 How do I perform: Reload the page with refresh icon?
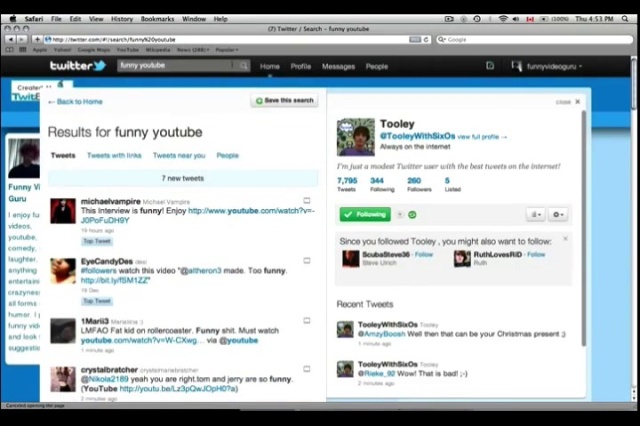point(426,40)
